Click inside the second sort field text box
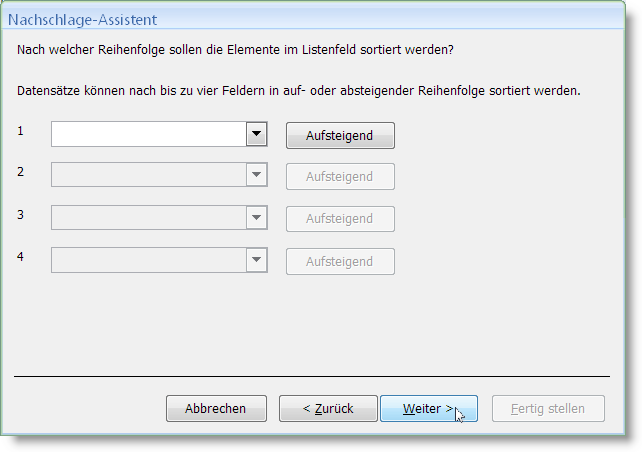642x452 pixels. click(x=149, y=175)
